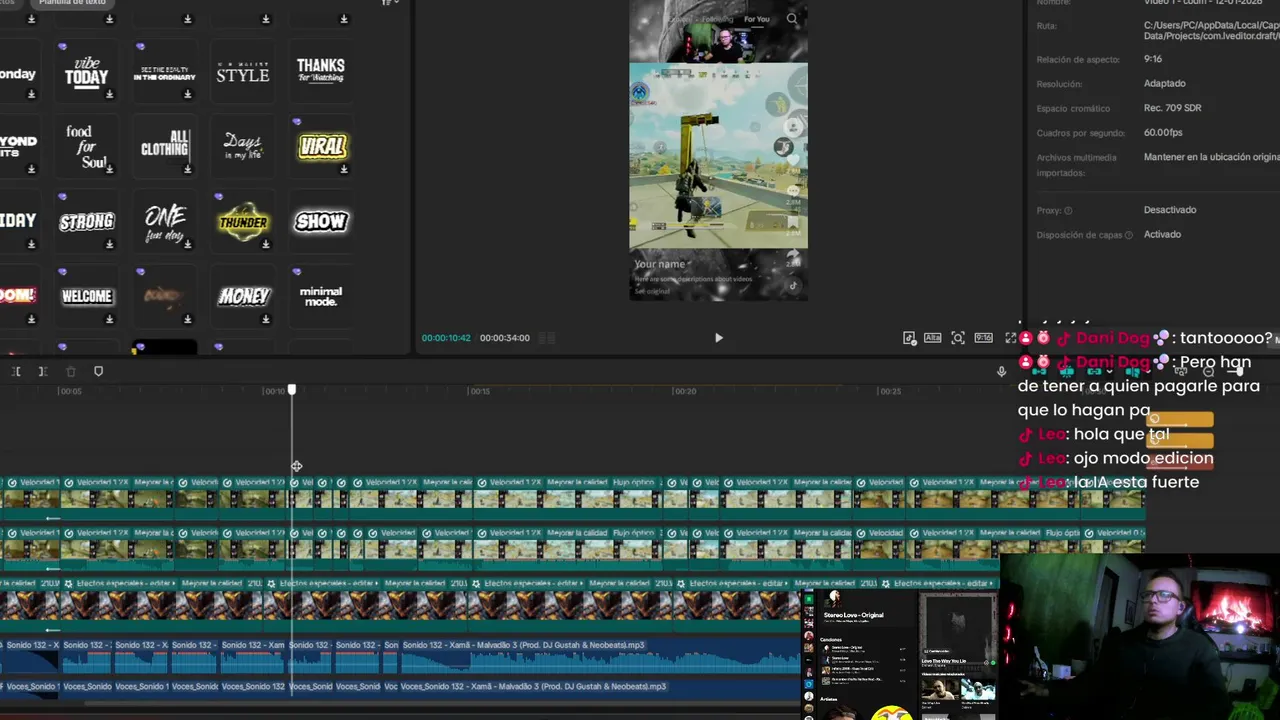This screenshot has height=720, width=1280.
Task: Click the preview snapshot export icon
Action: tap(909, 338)
